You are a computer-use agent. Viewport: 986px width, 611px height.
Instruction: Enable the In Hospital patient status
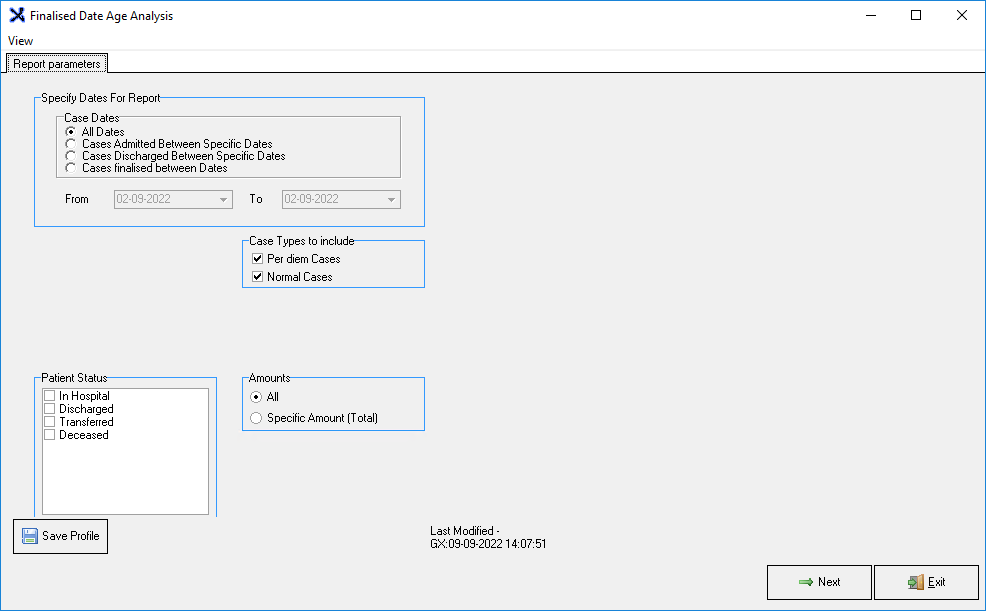click(x=50, y=396)
